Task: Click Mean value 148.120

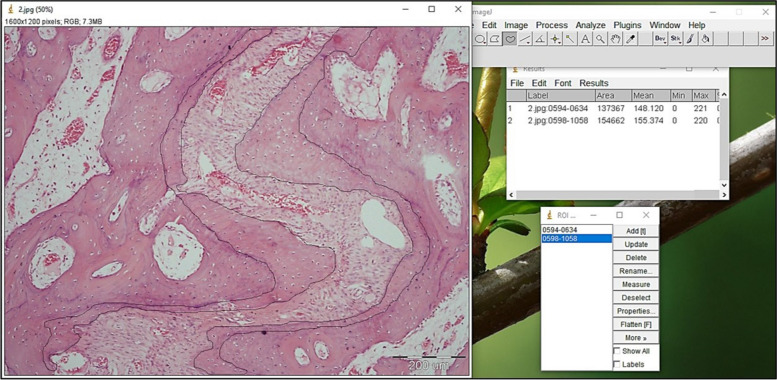Action: click(648, 108)
